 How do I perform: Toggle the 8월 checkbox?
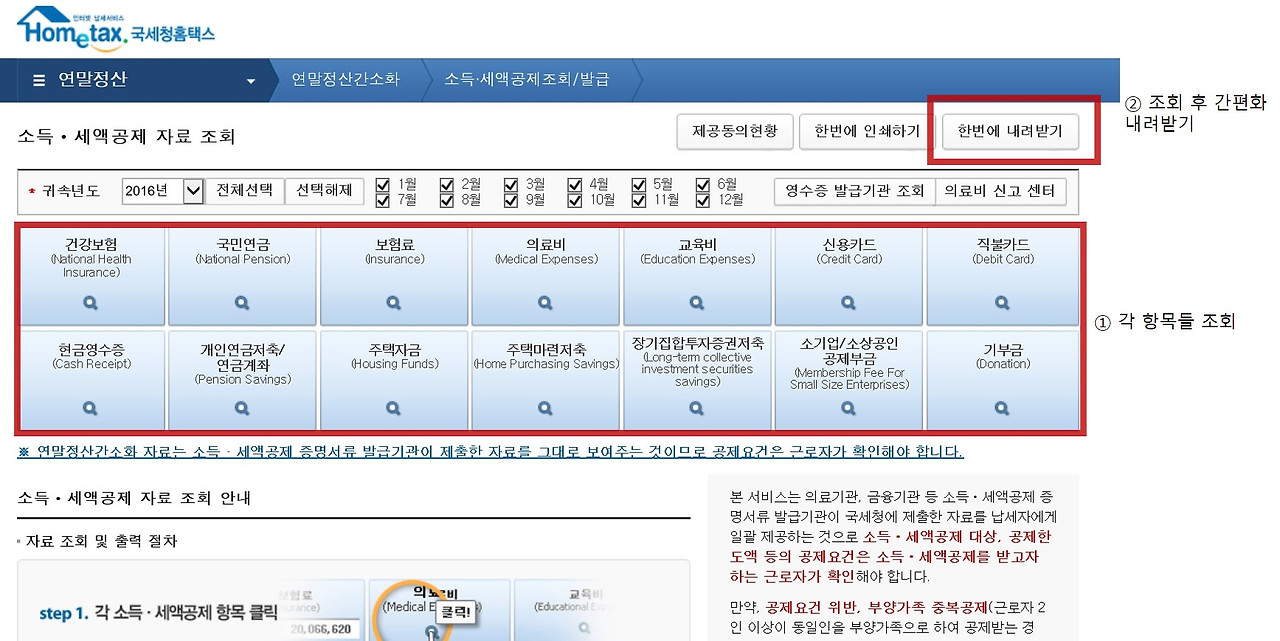coord(447,199)
